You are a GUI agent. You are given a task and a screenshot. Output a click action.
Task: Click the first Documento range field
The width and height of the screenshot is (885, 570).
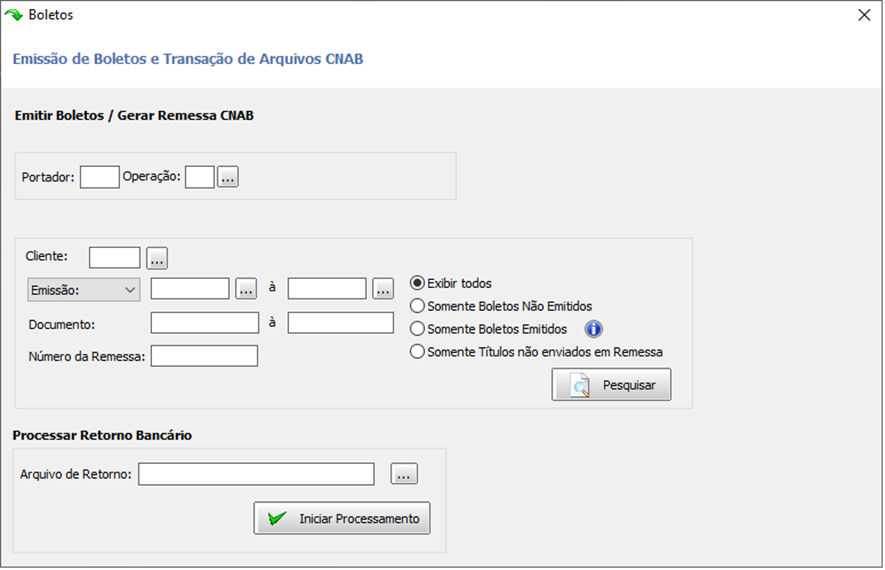pyautogui.click(x=205, y=323)
